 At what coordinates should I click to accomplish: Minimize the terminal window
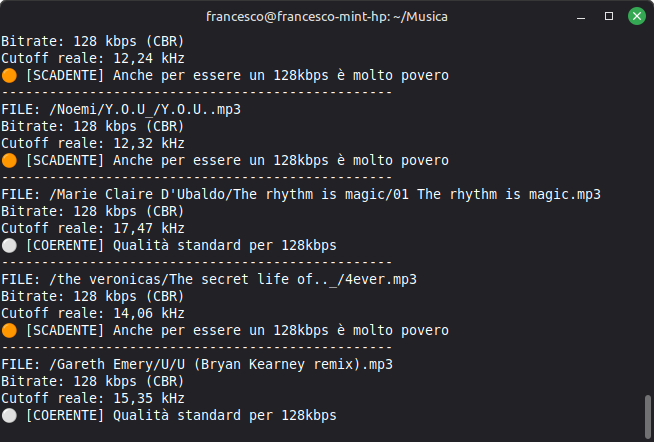pyautogui.click(x=582, y=17)
